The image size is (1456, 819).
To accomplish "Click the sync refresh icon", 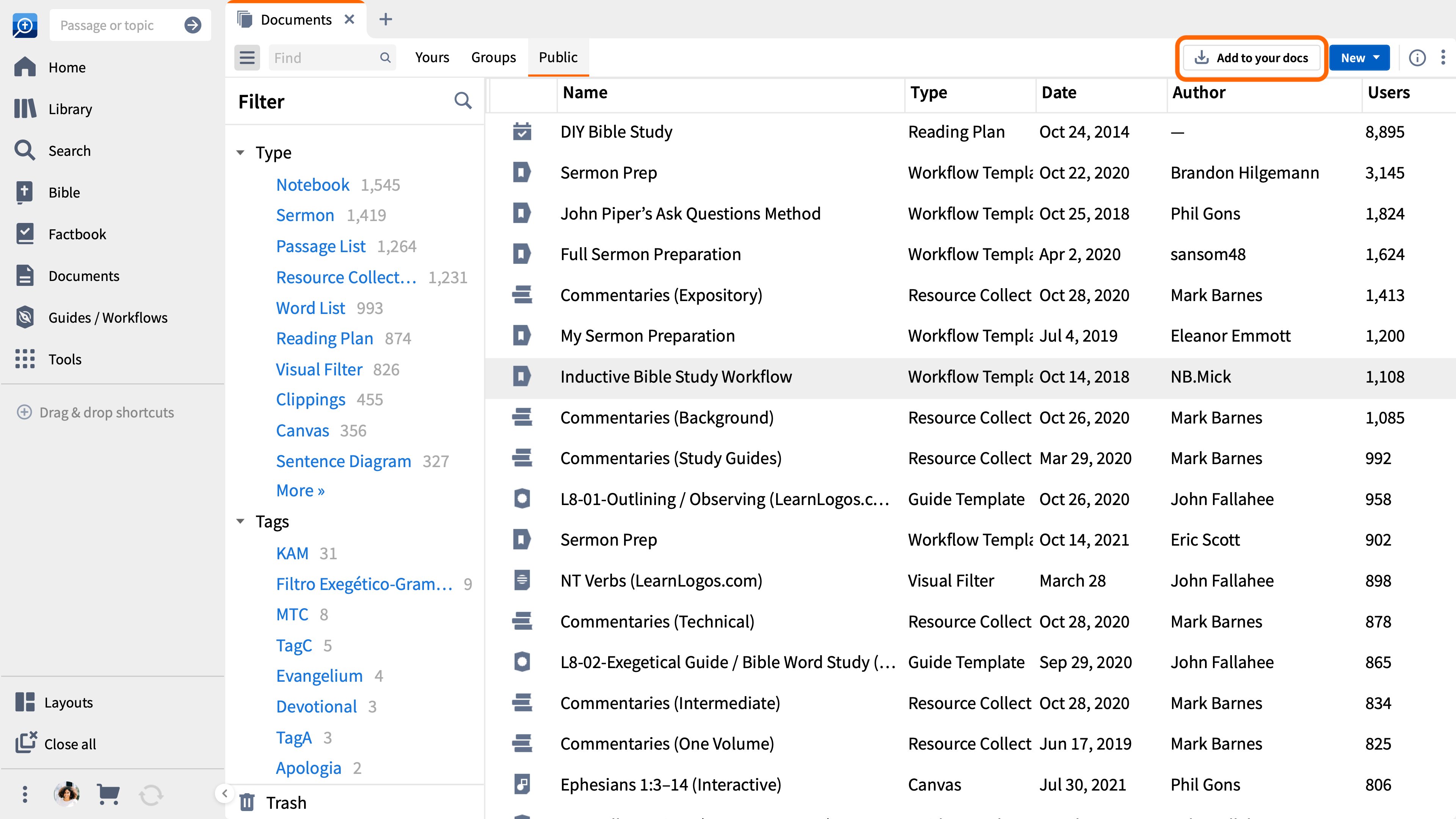I will point(151,795).
